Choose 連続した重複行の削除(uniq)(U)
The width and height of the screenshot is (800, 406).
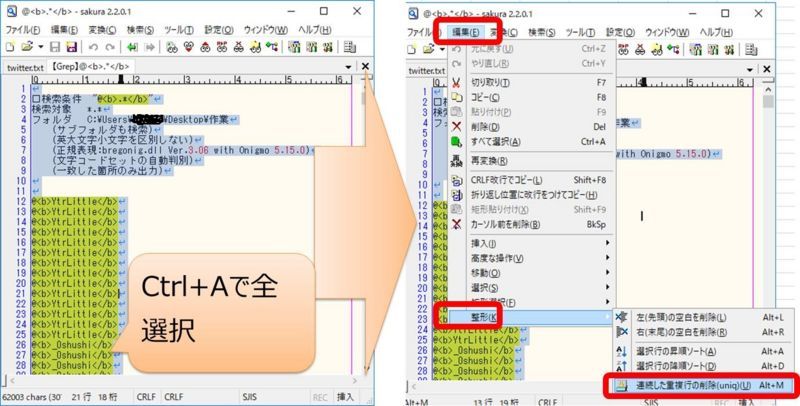click(703, 386)
